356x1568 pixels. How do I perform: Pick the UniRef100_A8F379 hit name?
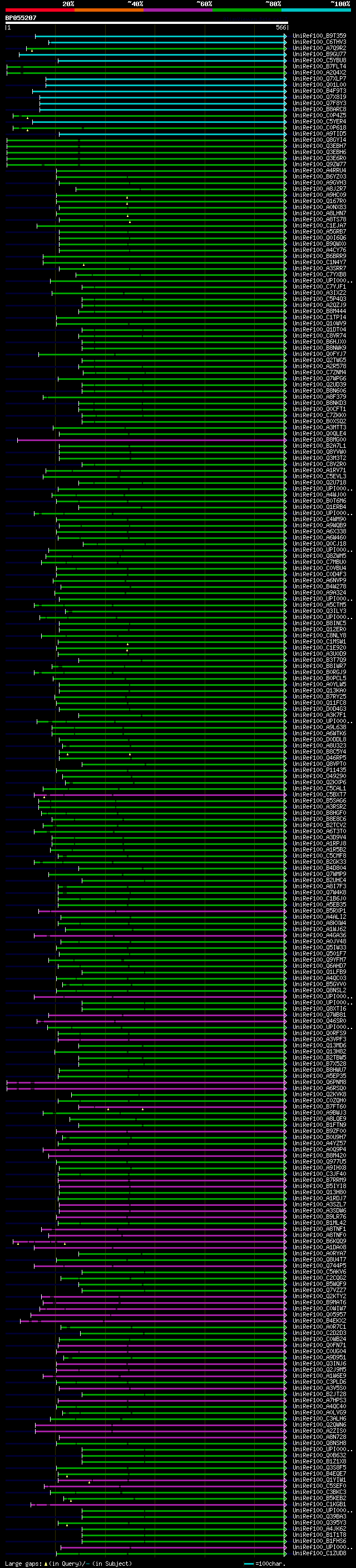[319, 397]
